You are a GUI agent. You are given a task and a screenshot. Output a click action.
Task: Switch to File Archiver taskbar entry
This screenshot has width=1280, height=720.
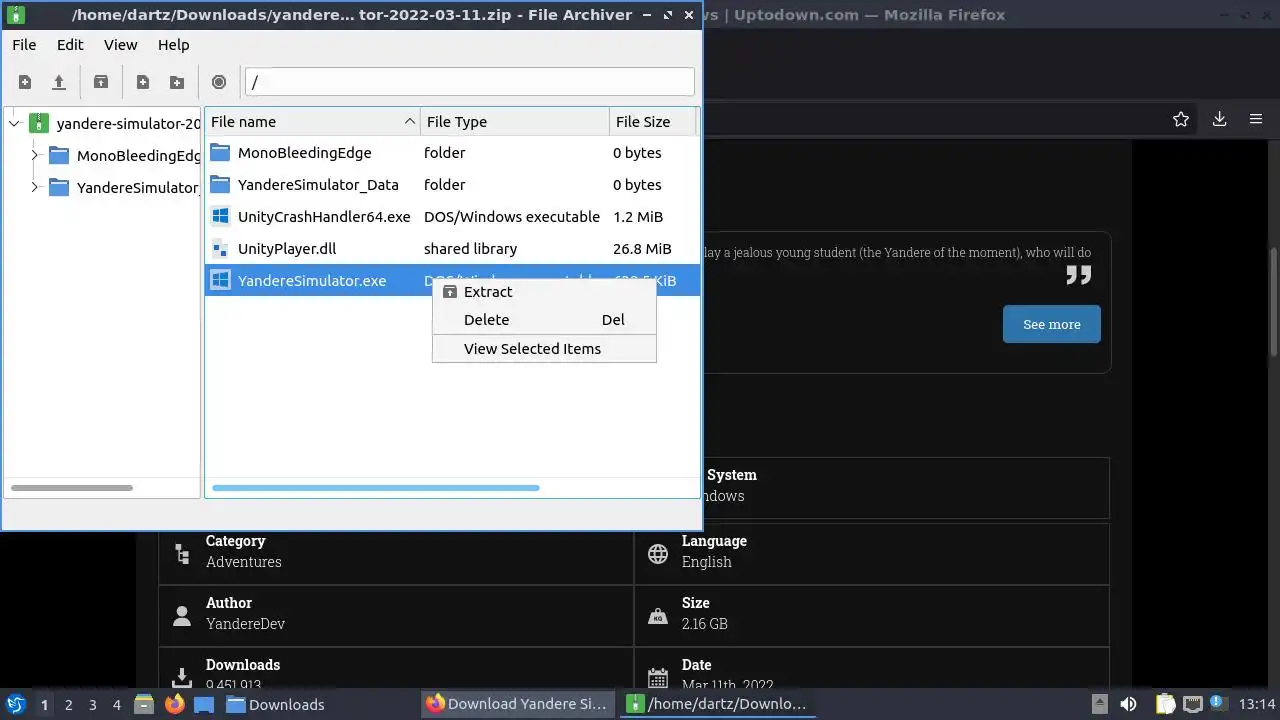pos(716,704)
